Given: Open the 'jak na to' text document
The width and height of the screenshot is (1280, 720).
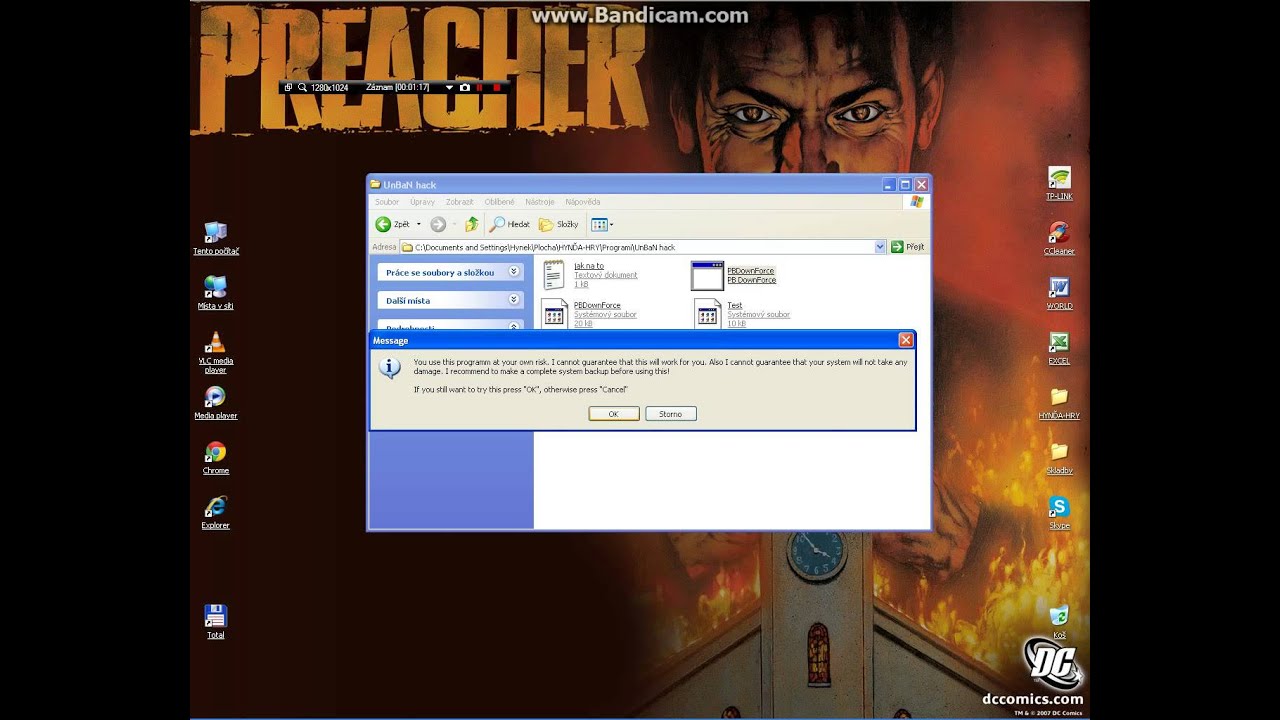Looking at the screenshot, I should tap(554, 275).
